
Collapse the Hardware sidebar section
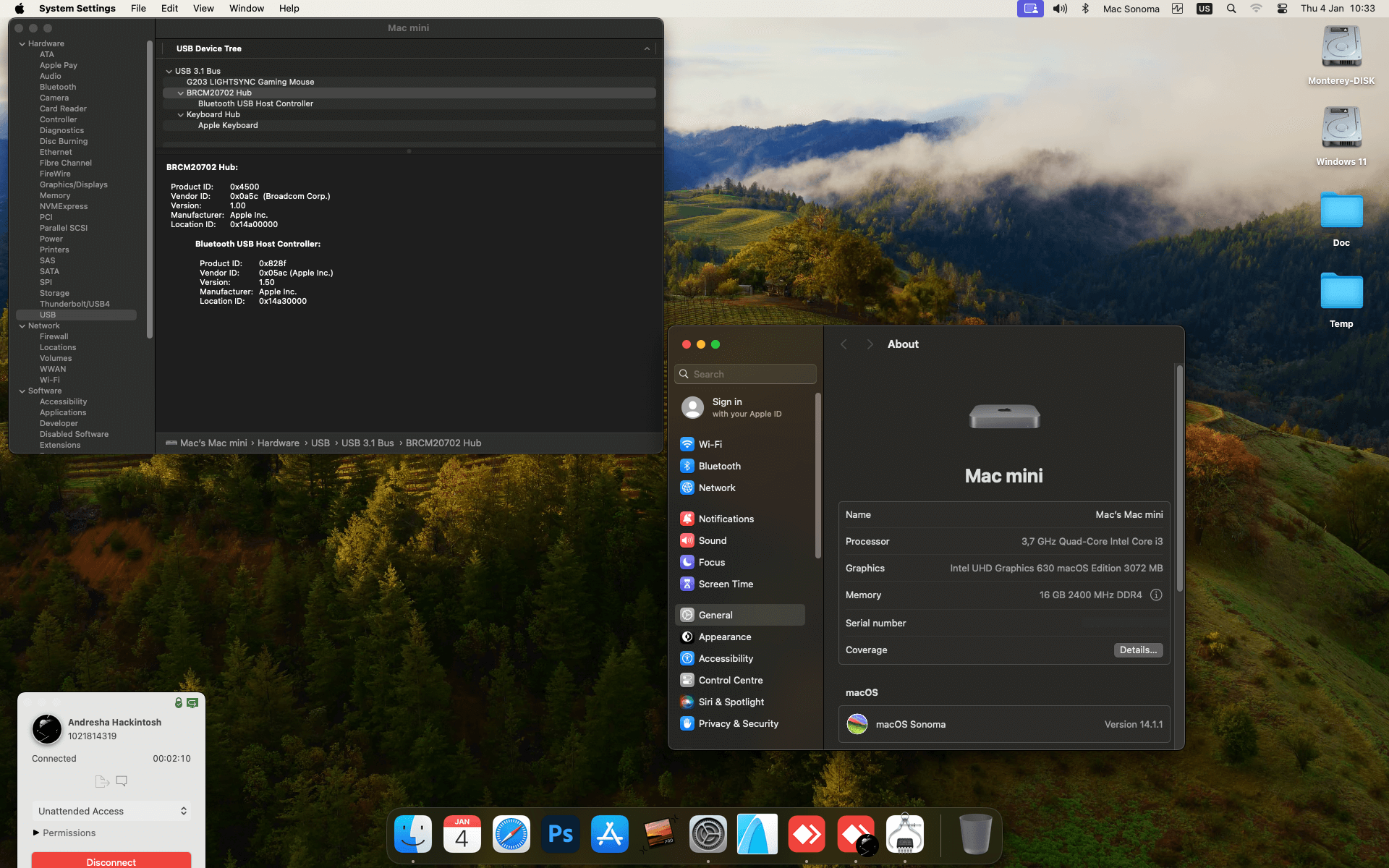[x=22, y=43]
